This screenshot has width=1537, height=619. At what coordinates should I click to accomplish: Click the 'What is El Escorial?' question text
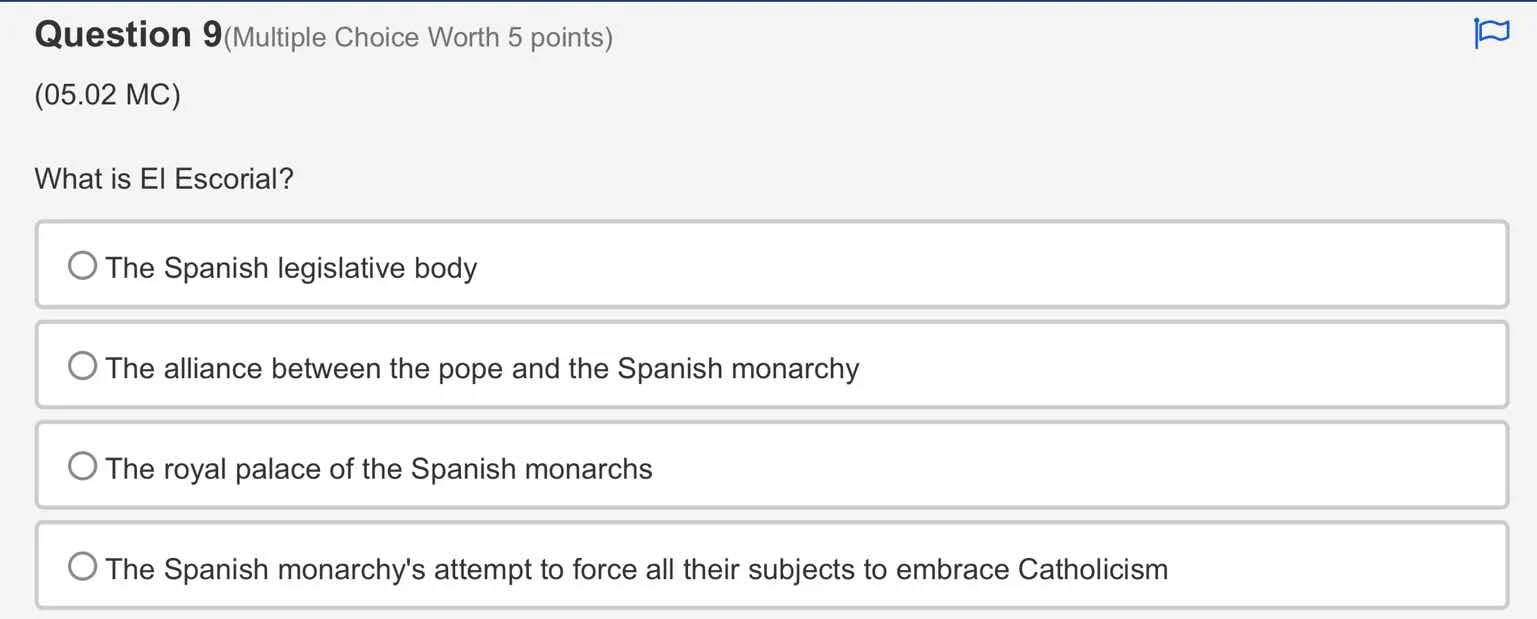164,178
